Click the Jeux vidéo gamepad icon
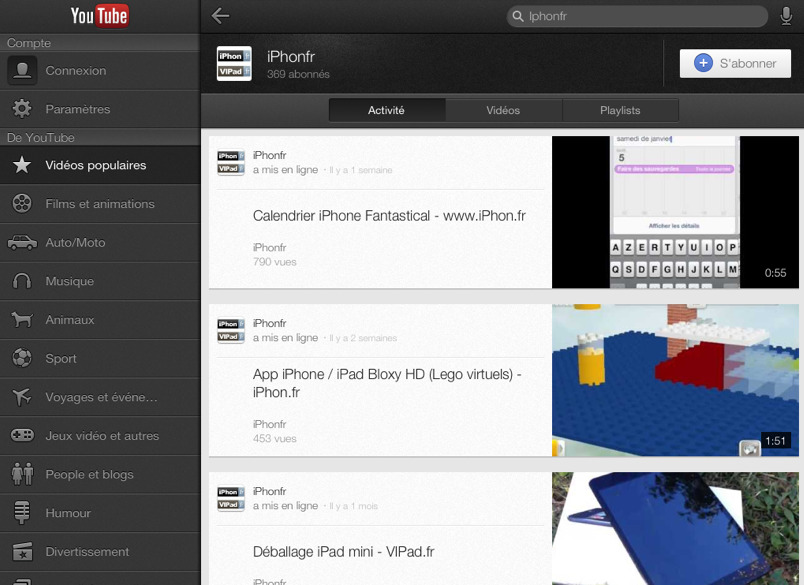The height and width of the screenshot is (585, 804). 22,435
